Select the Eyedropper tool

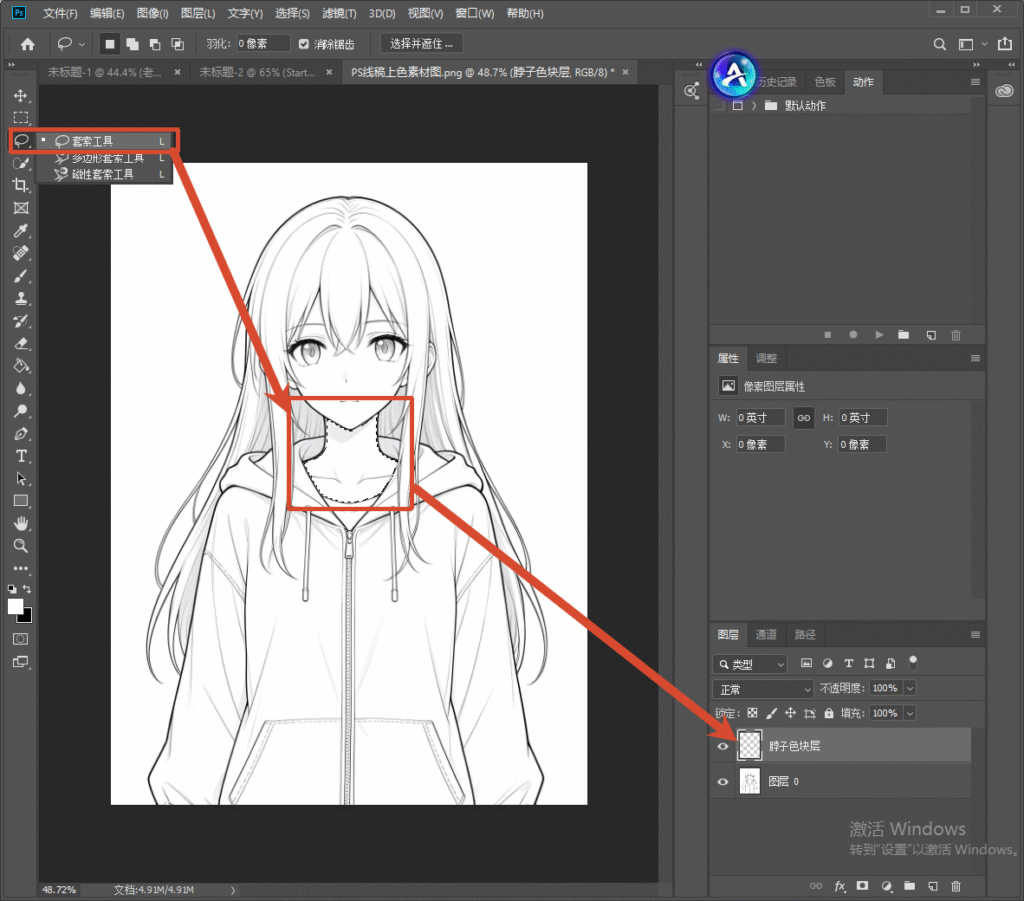21,230
